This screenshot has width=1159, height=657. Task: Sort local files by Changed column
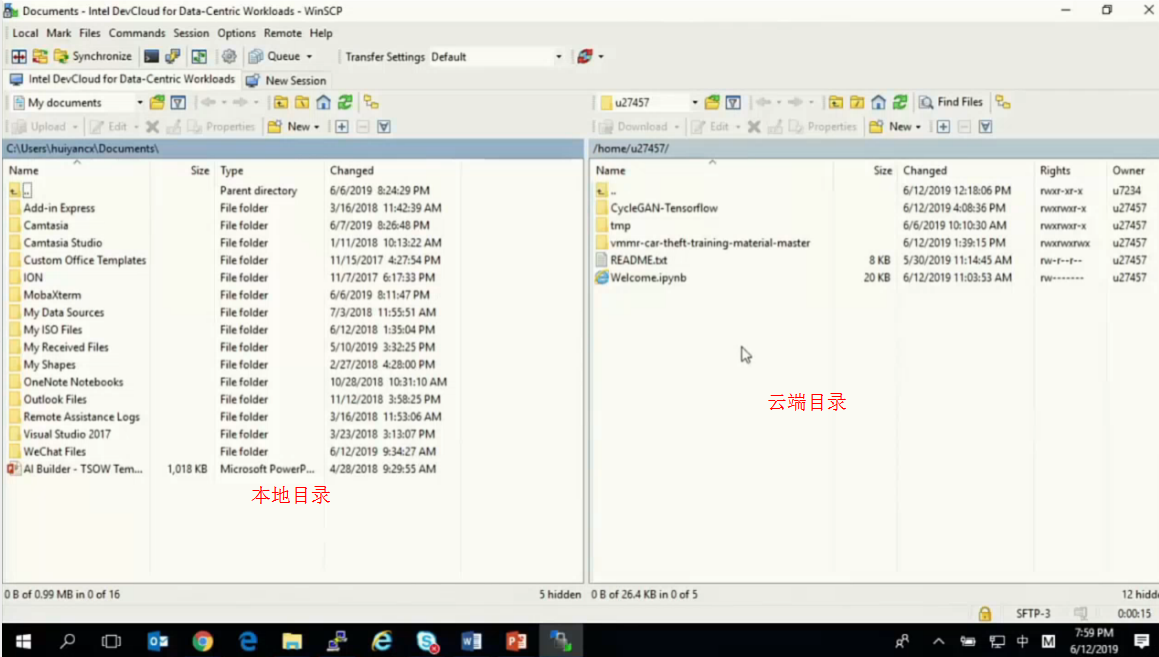pos(392,171)
